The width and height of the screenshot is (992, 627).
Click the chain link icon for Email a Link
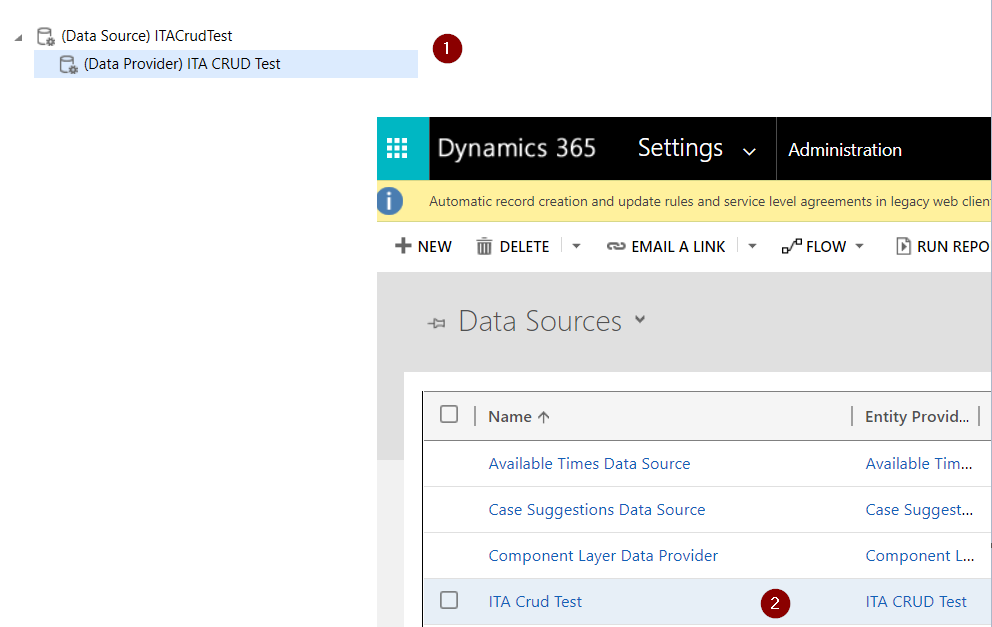click(x=616, y=246)
